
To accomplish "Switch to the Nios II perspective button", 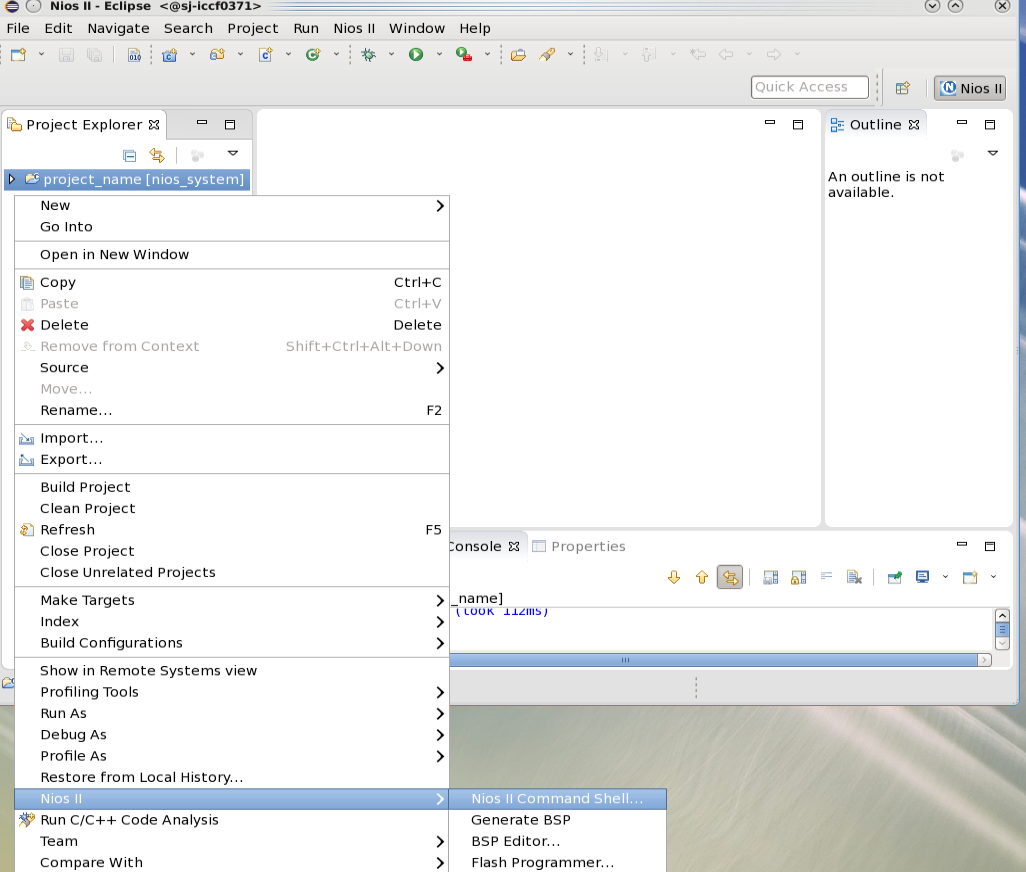I will coord(970,88).
